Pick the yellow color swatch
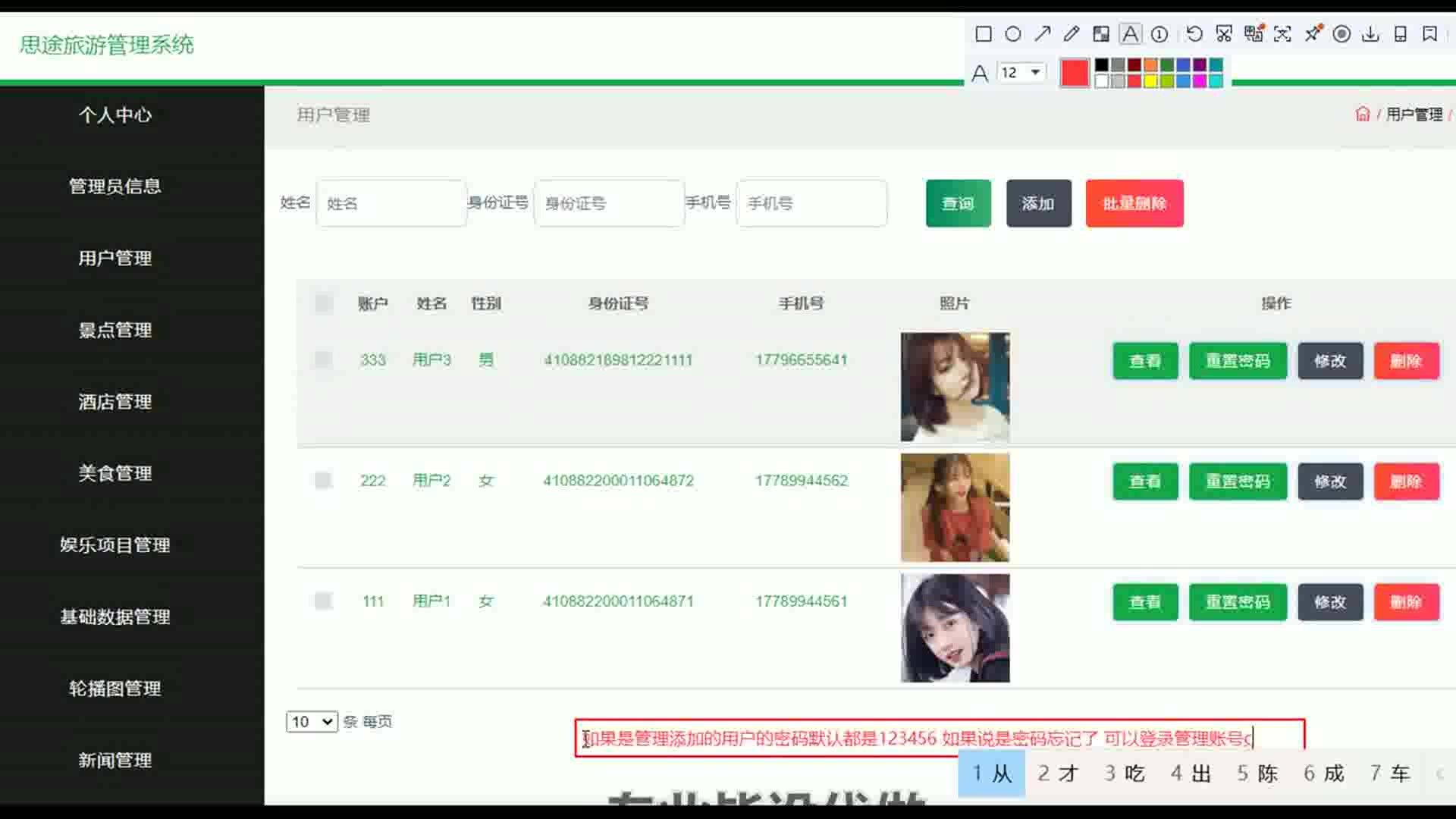The height and width of the screenshot is (819, 1456). (1150, 81)
